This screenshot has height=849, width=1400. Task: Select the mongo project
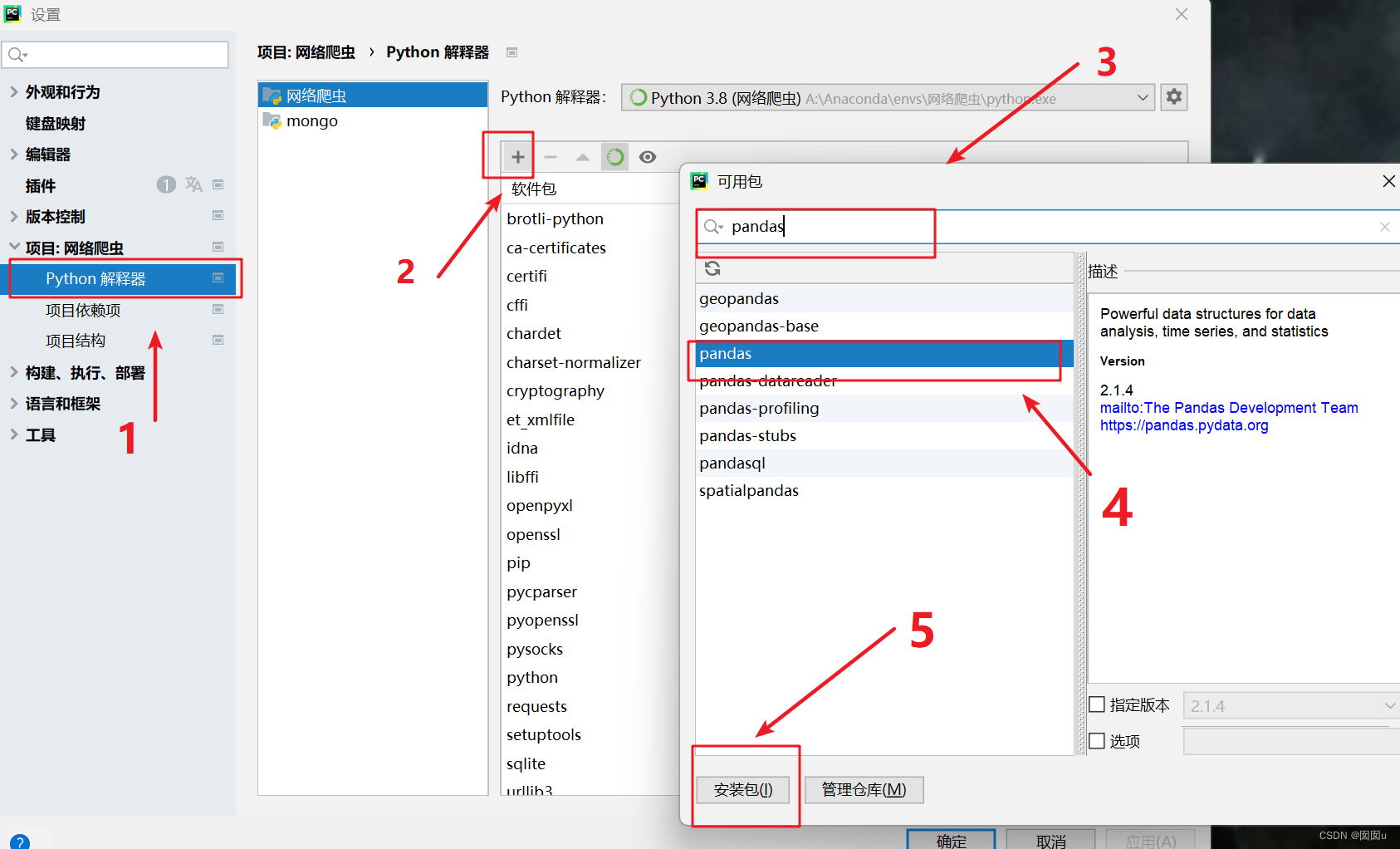[373, 120]
